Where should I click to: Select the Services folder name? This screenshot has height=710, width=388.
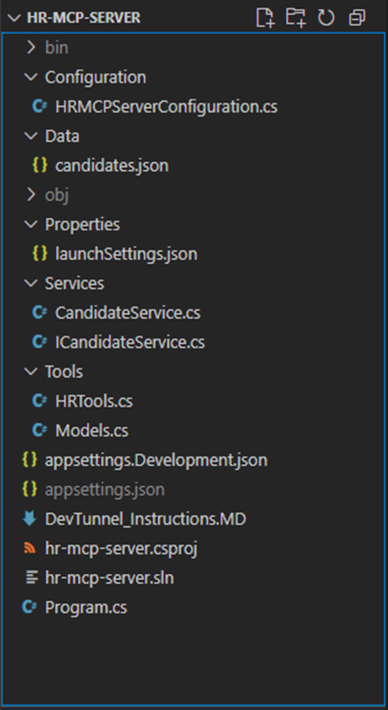tap(74, 283)
